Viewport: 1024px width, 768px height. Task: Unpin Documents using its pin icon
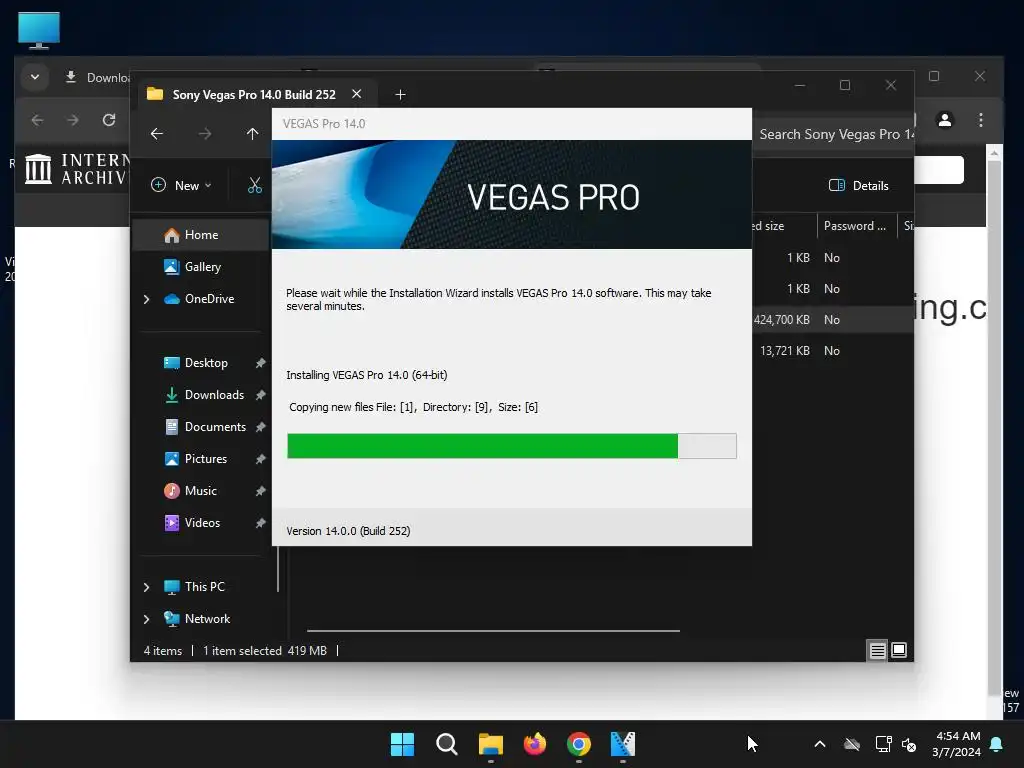261,427
